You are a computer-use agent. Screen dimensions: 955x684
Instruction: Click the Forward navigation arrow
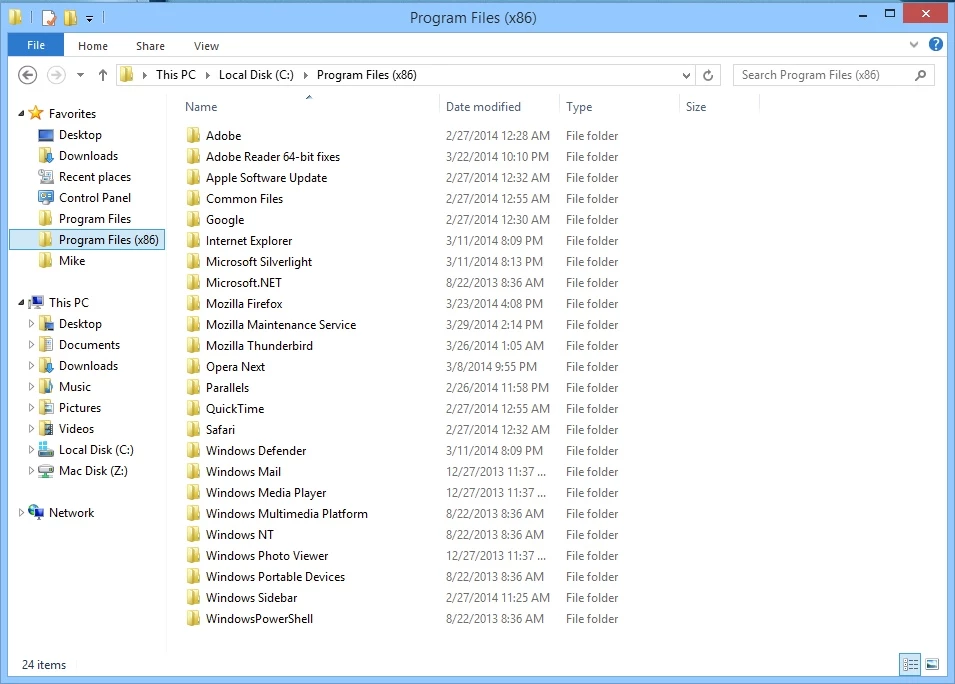click(x=56, y=75)
